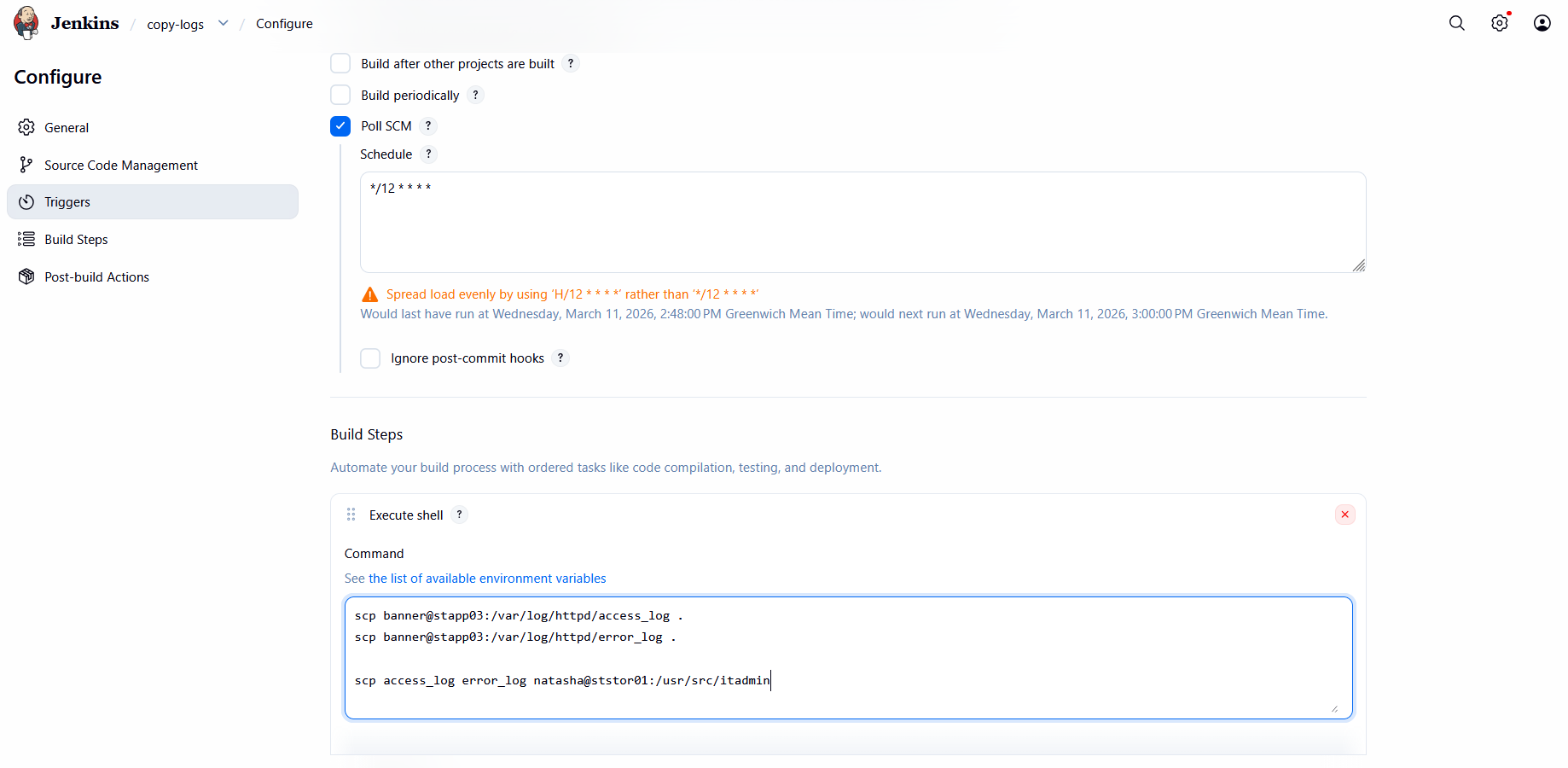Click the Post-build Actions package icon

pos(26,276)
